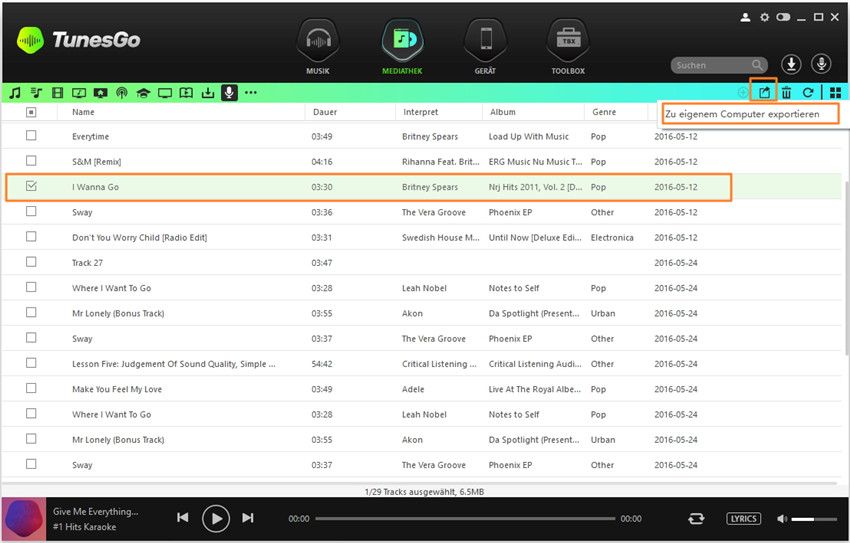
Task: Click the greyed add plus icon
Action: click(743, 93)
